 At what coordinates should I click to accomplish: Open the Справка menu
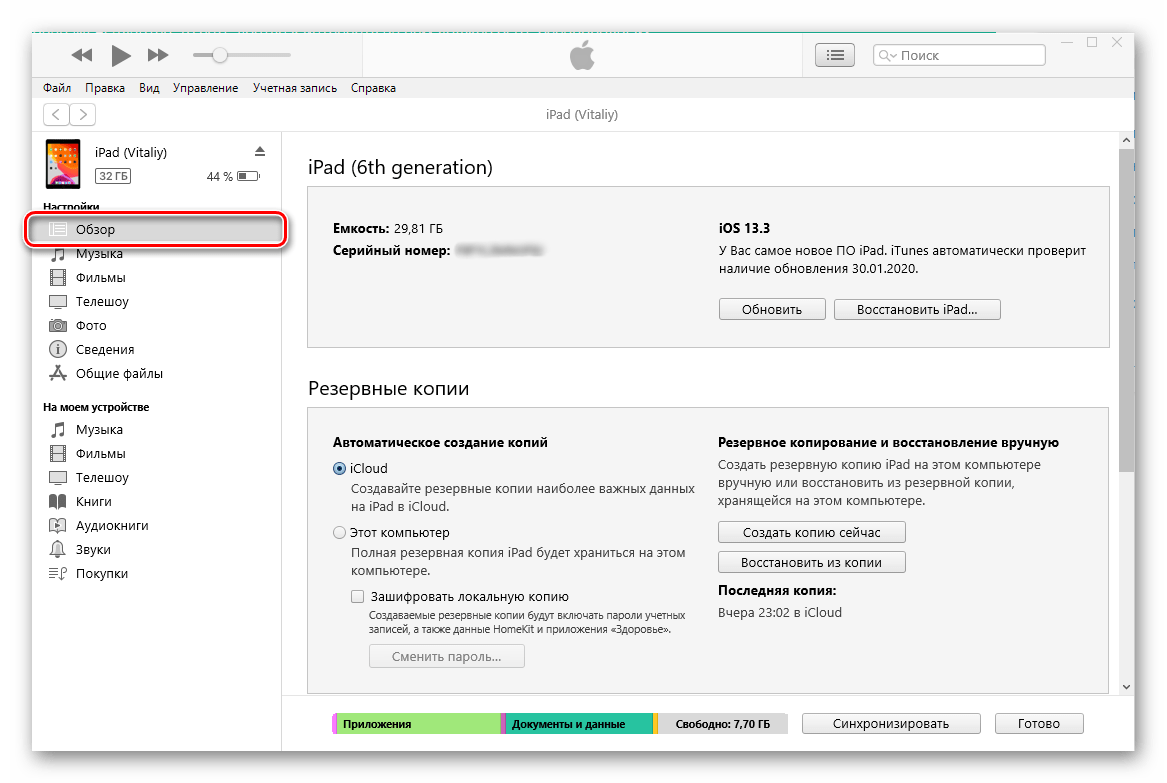(x=373, y=88)
